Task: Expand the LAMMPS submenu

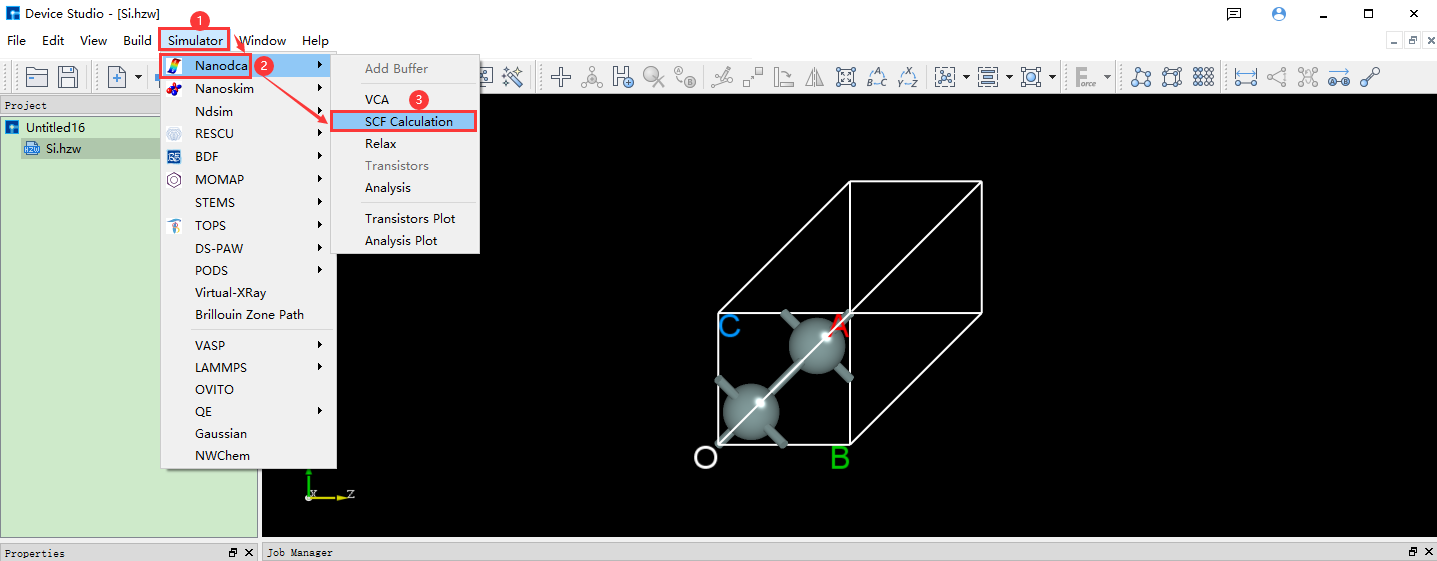Action: click(x=320, y=367)
